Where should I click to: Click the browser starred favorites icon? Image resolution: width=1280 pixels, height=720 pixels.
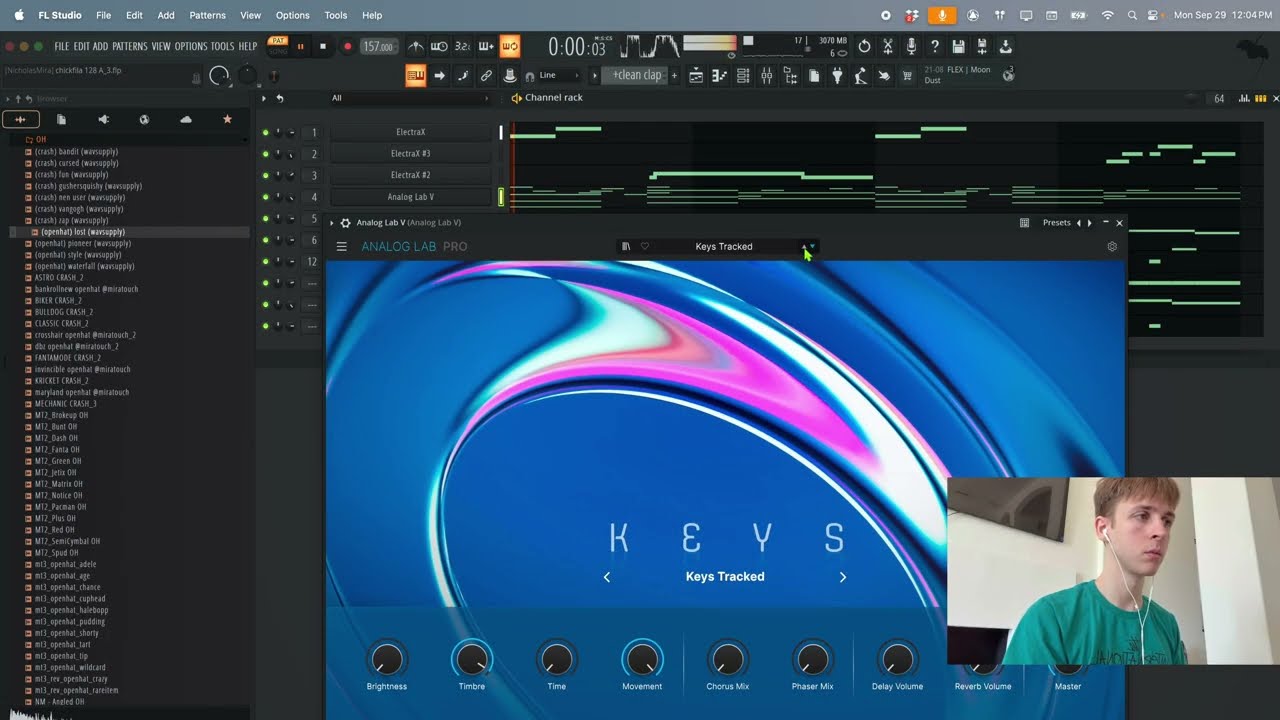(x=227, y=119)
